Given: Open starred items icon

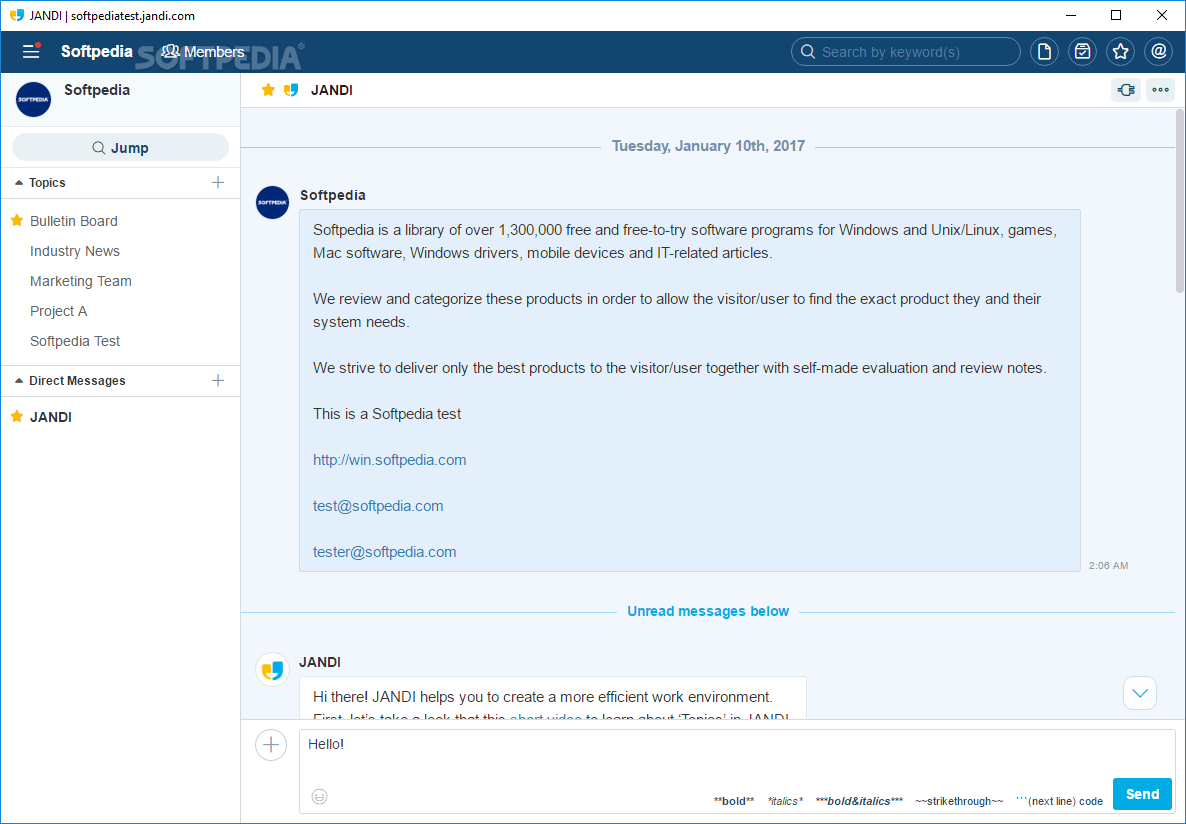Looking at the screenshot, I should [x=1120, y=51].
